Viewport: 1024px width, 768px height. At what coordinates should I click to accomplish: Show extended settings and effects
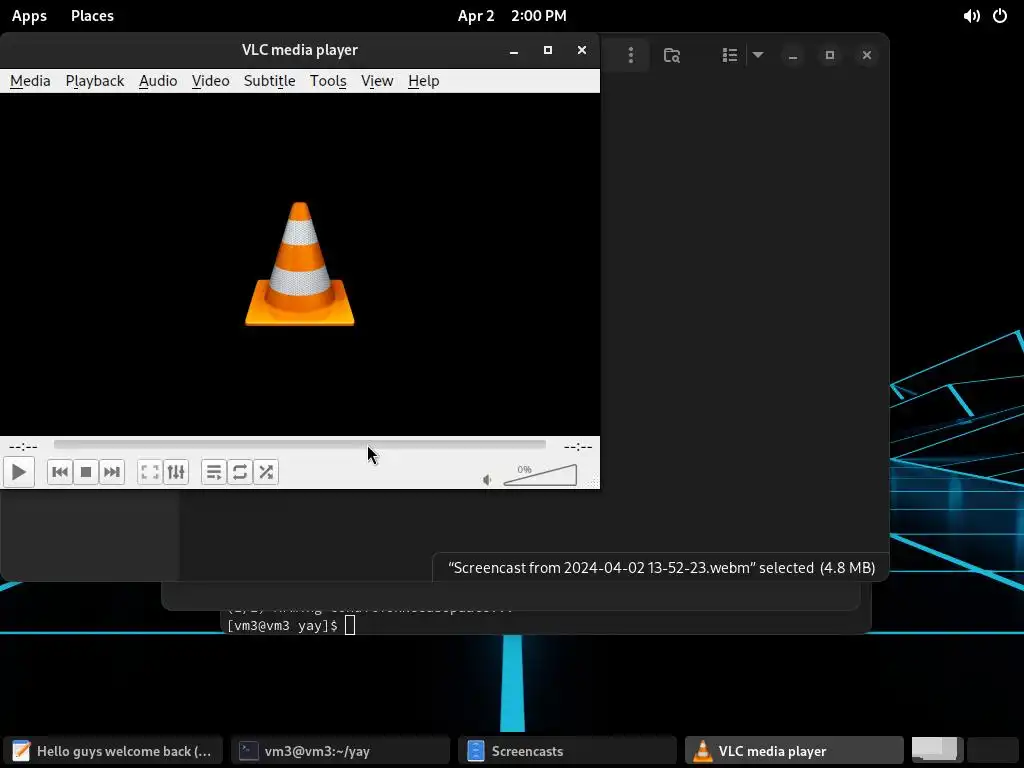point(176,472)
